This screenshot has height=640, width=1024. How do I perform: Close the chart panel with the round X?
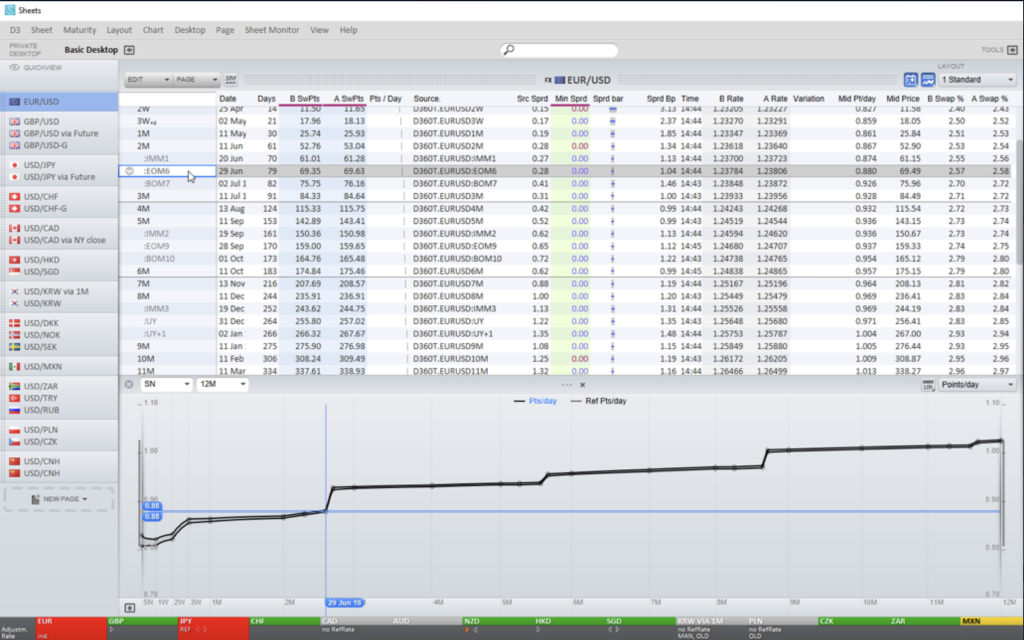pyautogui.click(x=128, y=384)
